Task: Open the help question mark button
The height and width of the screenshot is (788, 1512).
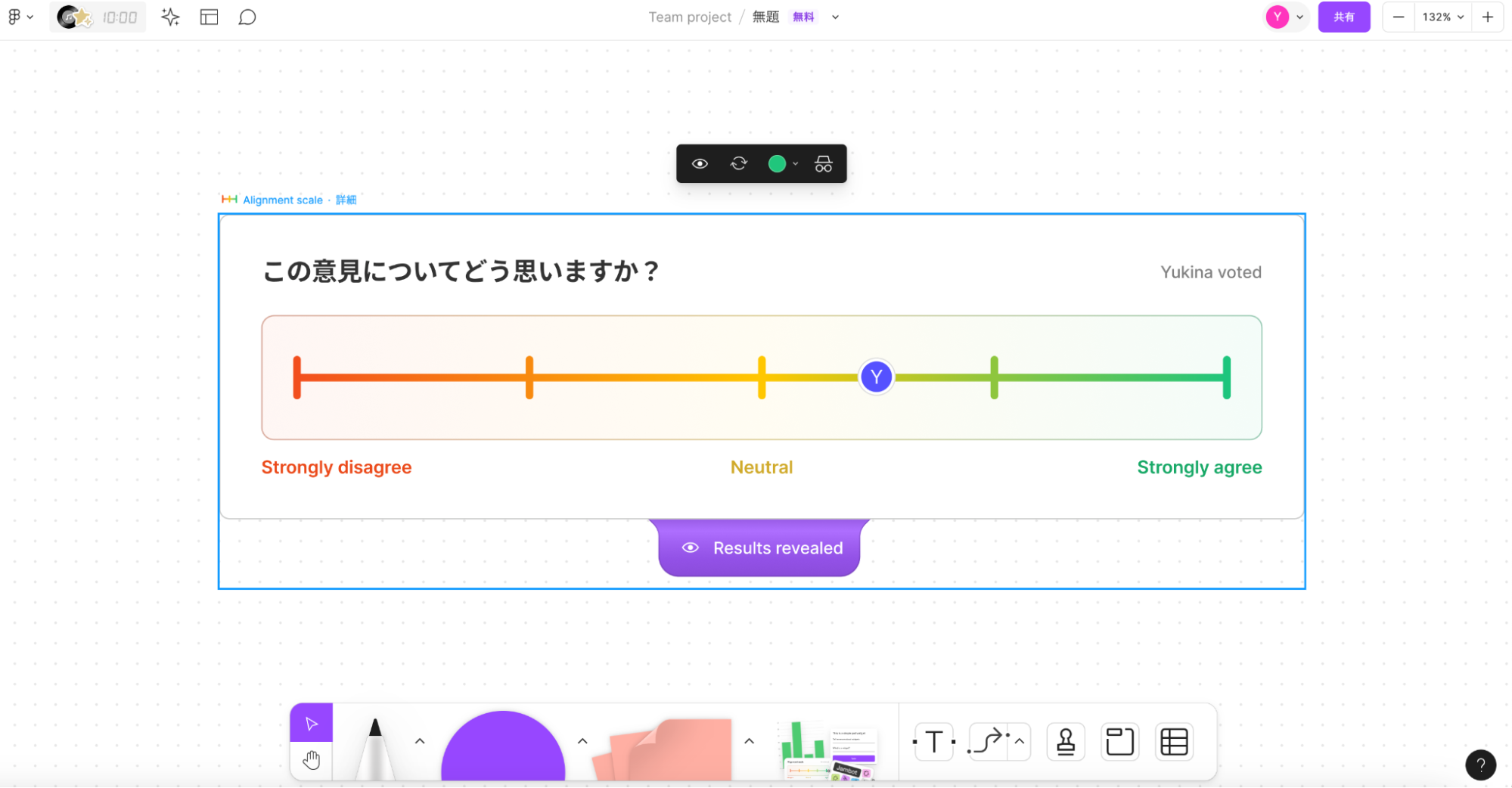Action: tap(1480, 765)
